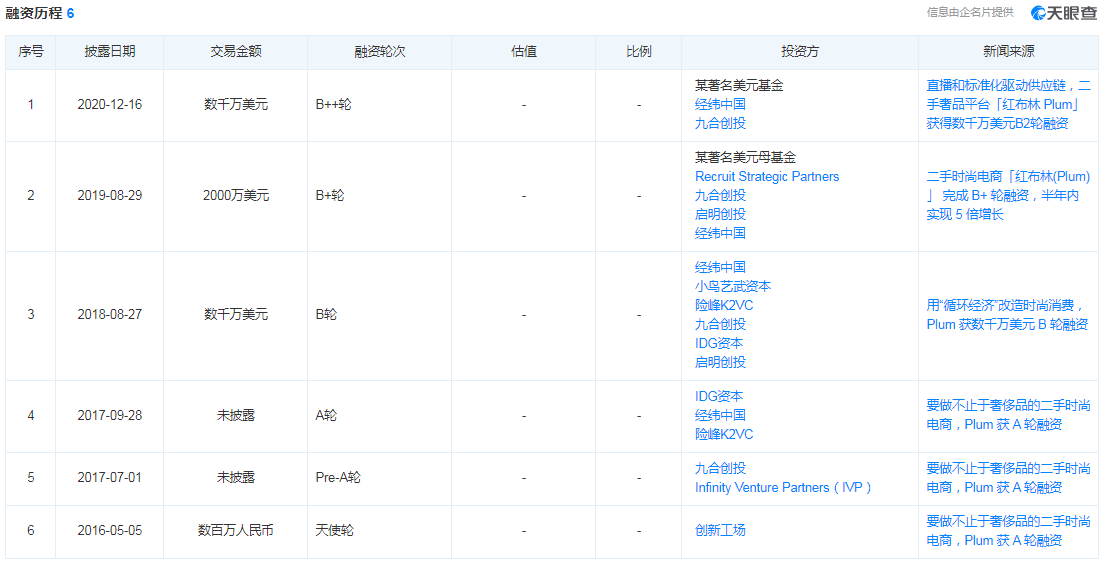Open 九合创投 link in the 2020-12-16 row
The image size is (1107, 568).
coord(720,124)
